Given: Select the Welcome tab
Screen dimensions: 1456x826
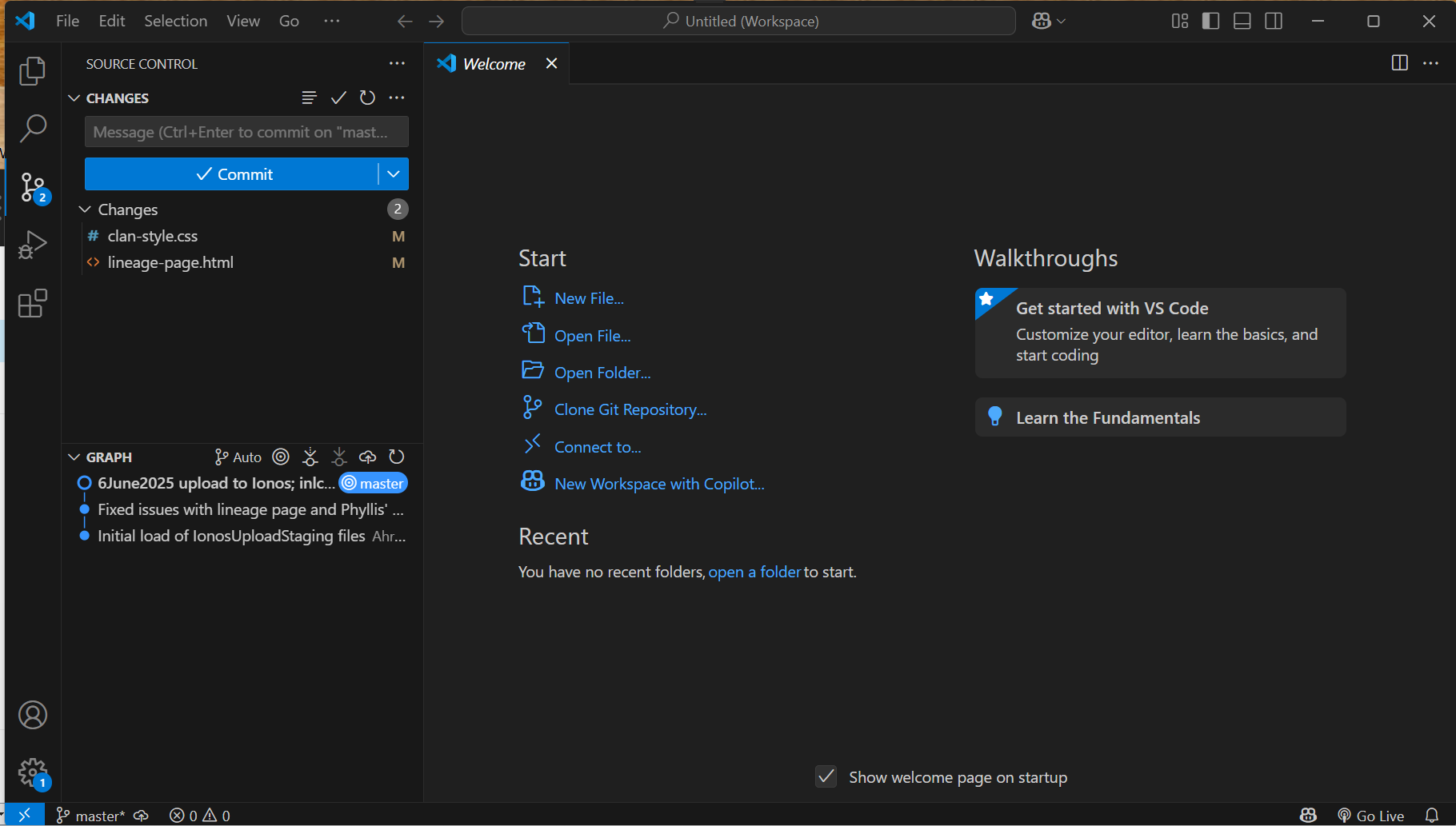Looking at the screenshot, I should [x=494, y=64].
